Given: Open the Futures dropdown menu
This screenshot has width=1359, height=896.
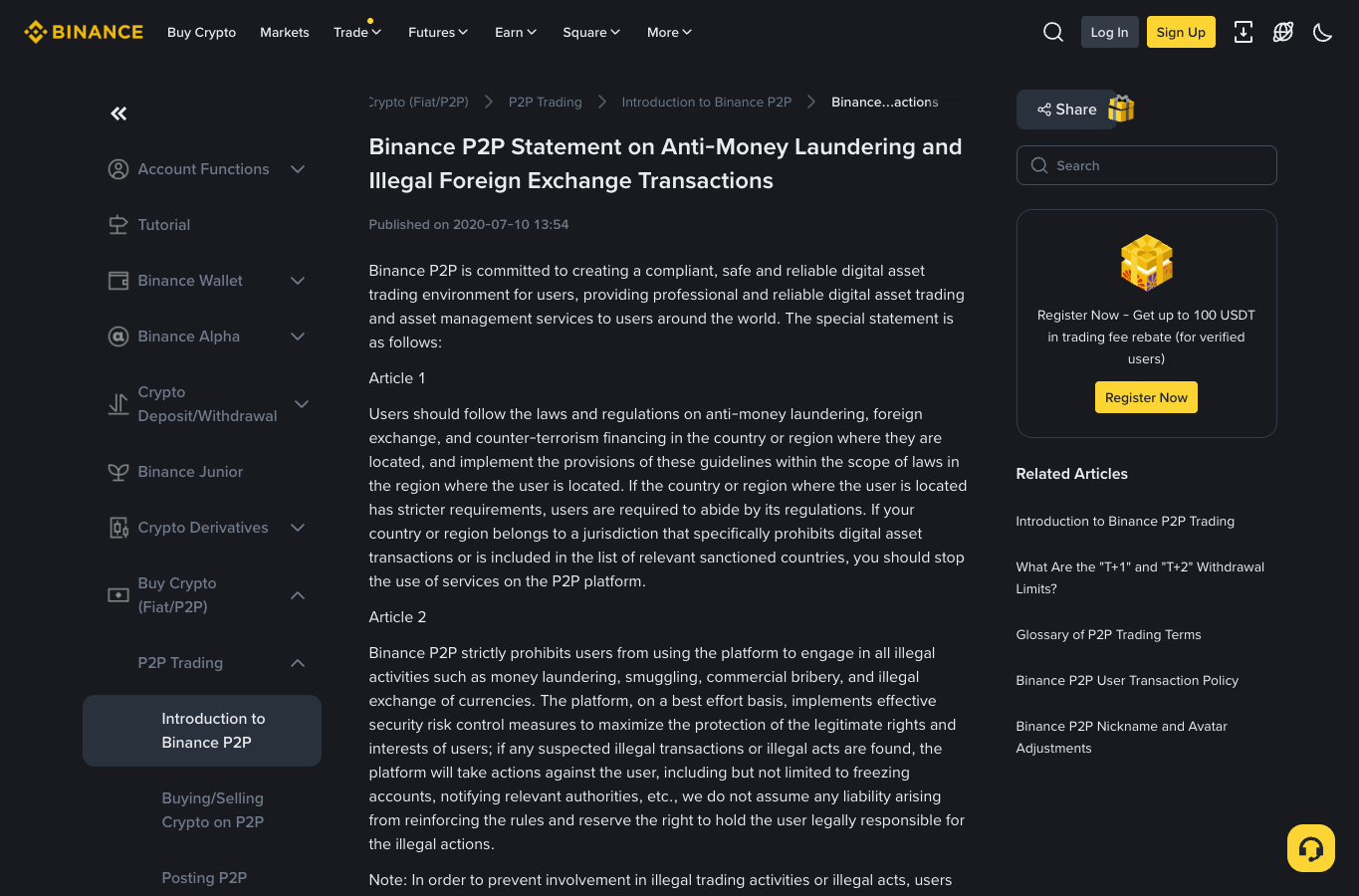Looking at the screenshot, I should (438, 32).
